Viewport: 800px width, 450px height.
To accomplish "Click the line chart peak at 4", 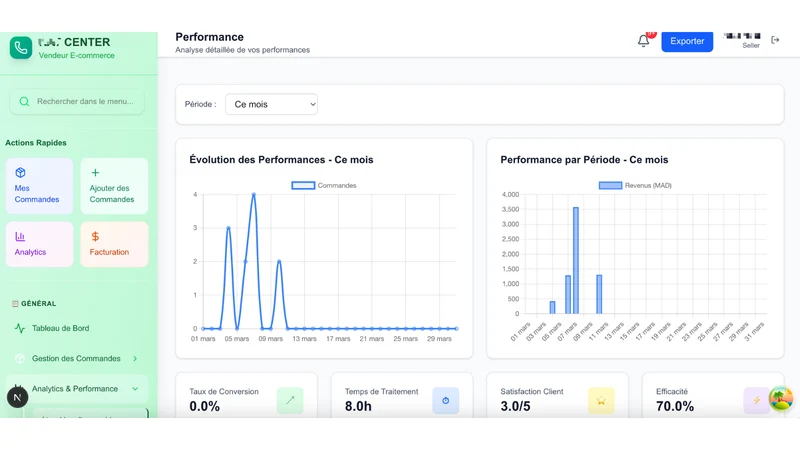I will [254, 194].
